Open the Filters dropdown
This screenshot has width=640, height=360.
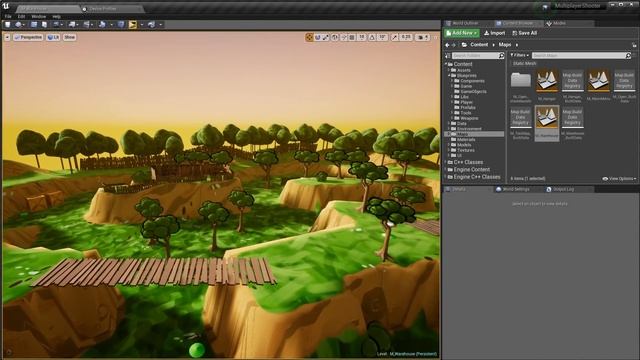(x=519, y=55)
